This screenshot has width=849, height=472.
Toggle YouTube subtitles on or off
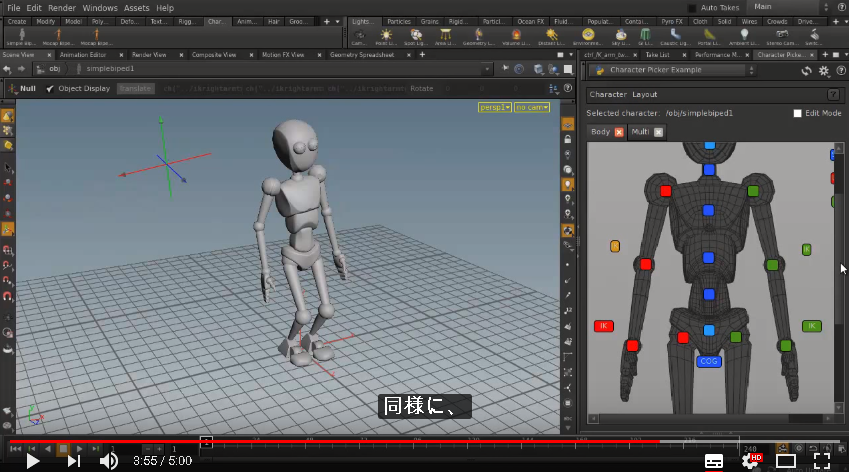click(x=714, y=461)
